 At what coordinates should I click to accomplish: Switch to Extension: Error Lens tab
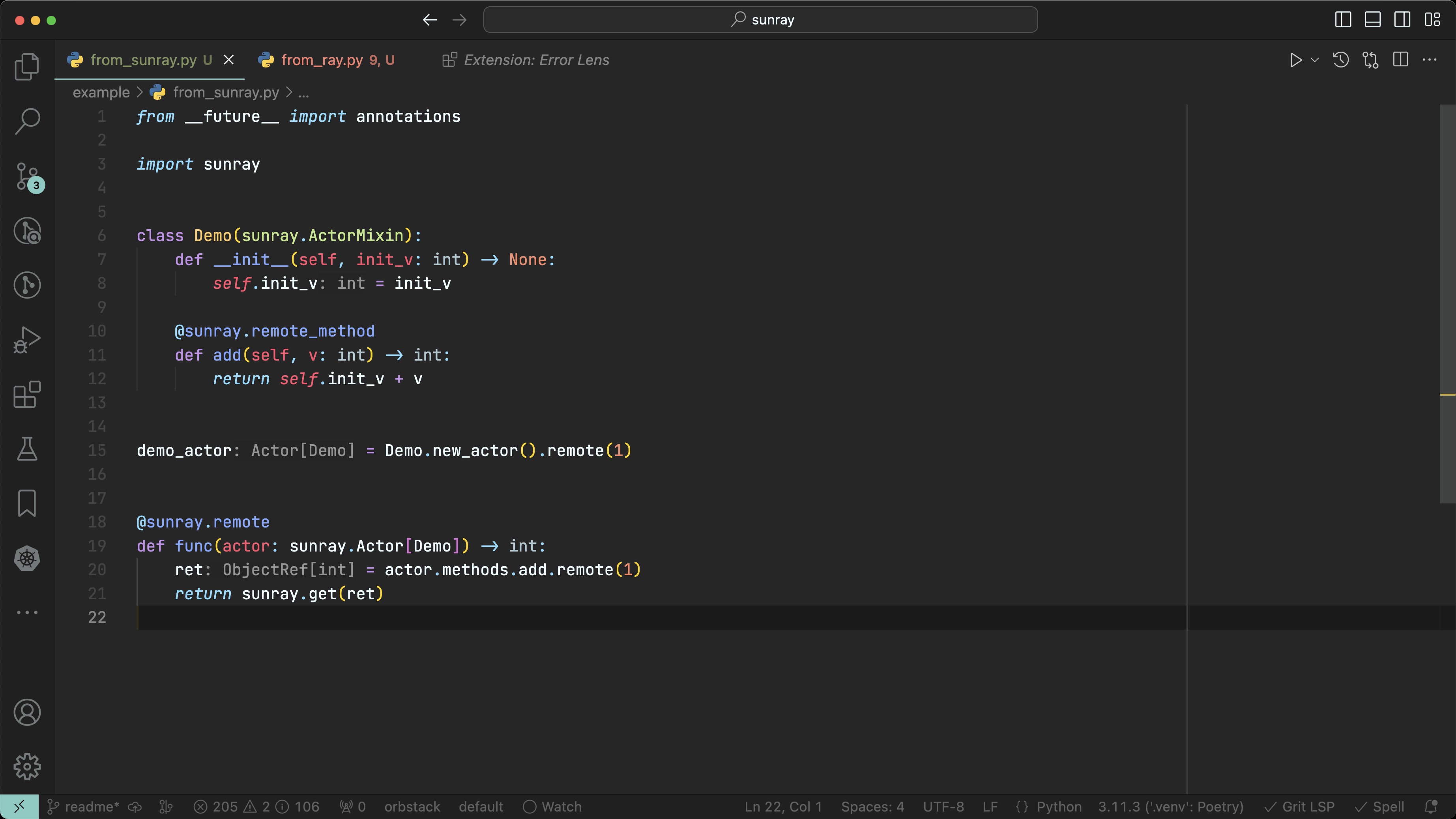pyautogui.click(x=536, y=60)
